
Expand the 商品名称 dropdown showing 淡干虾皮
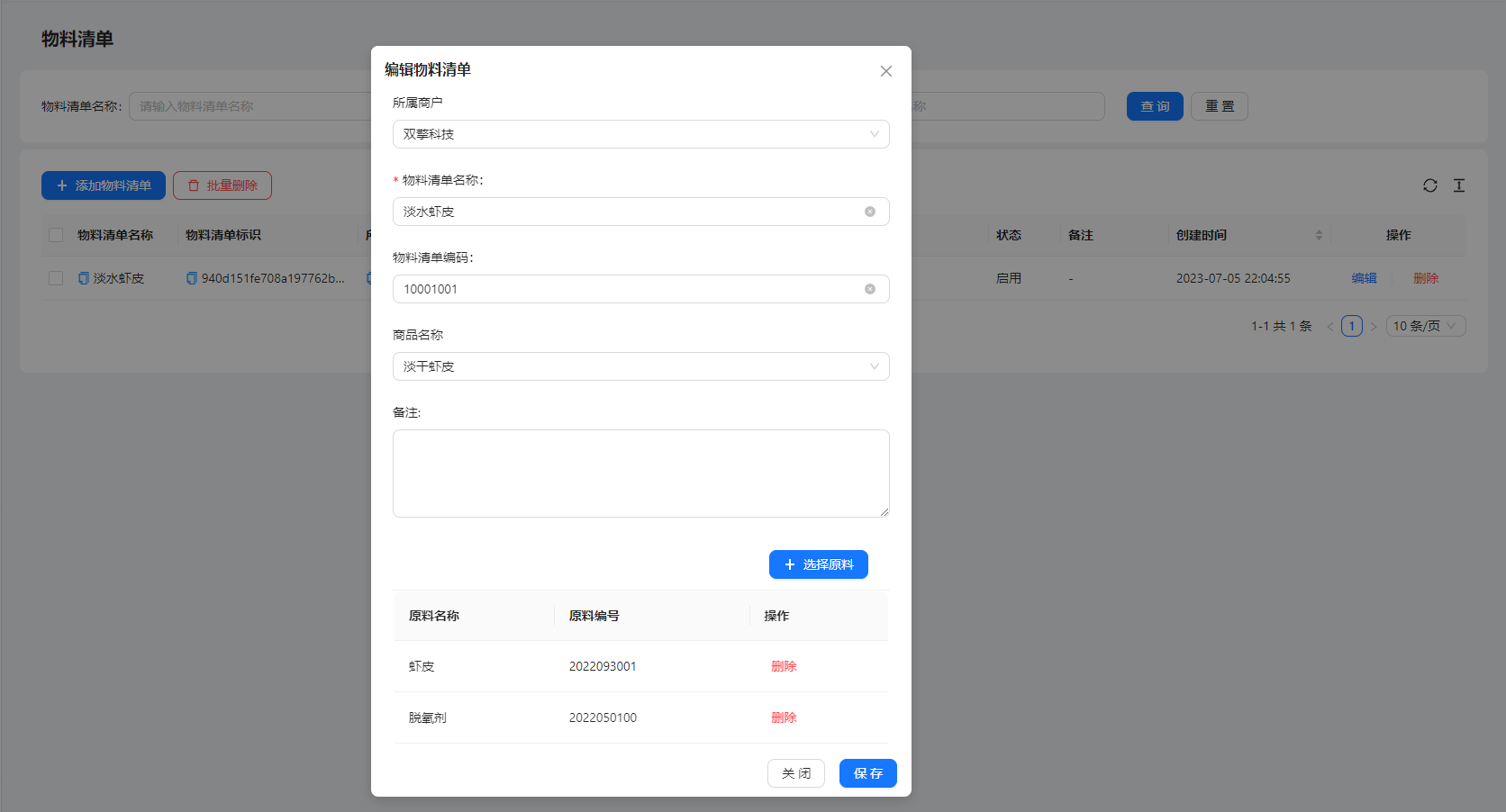[x=641, y=366]
